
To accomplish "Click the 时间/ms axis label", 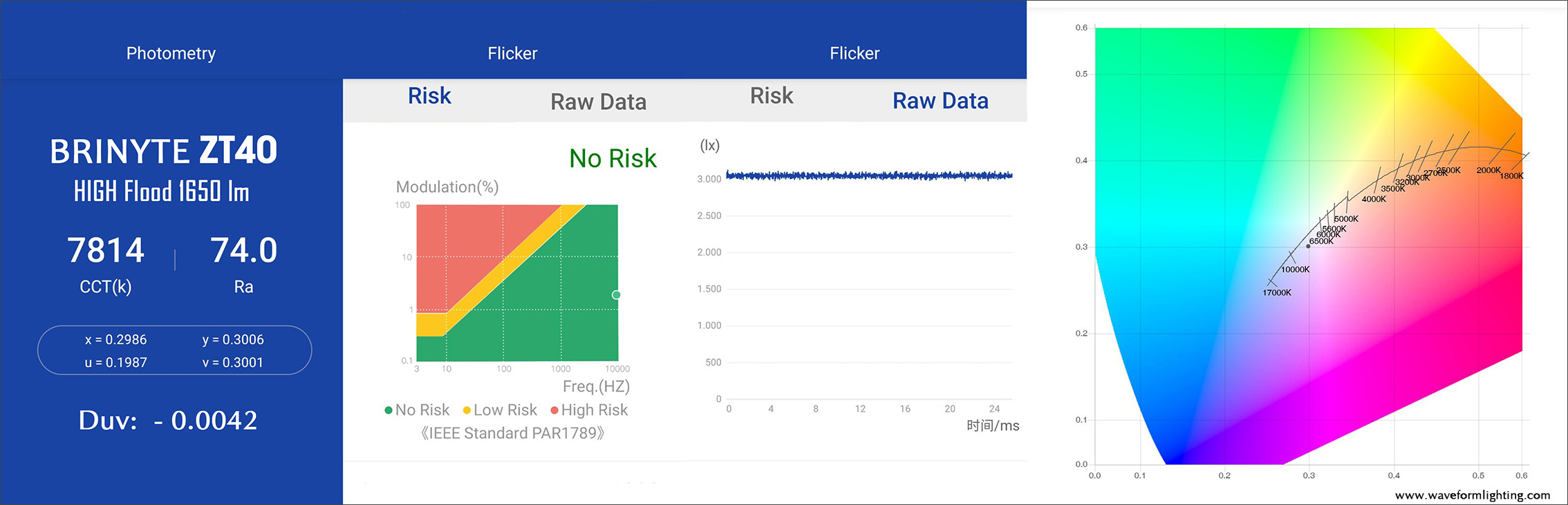I will (993, 426).
